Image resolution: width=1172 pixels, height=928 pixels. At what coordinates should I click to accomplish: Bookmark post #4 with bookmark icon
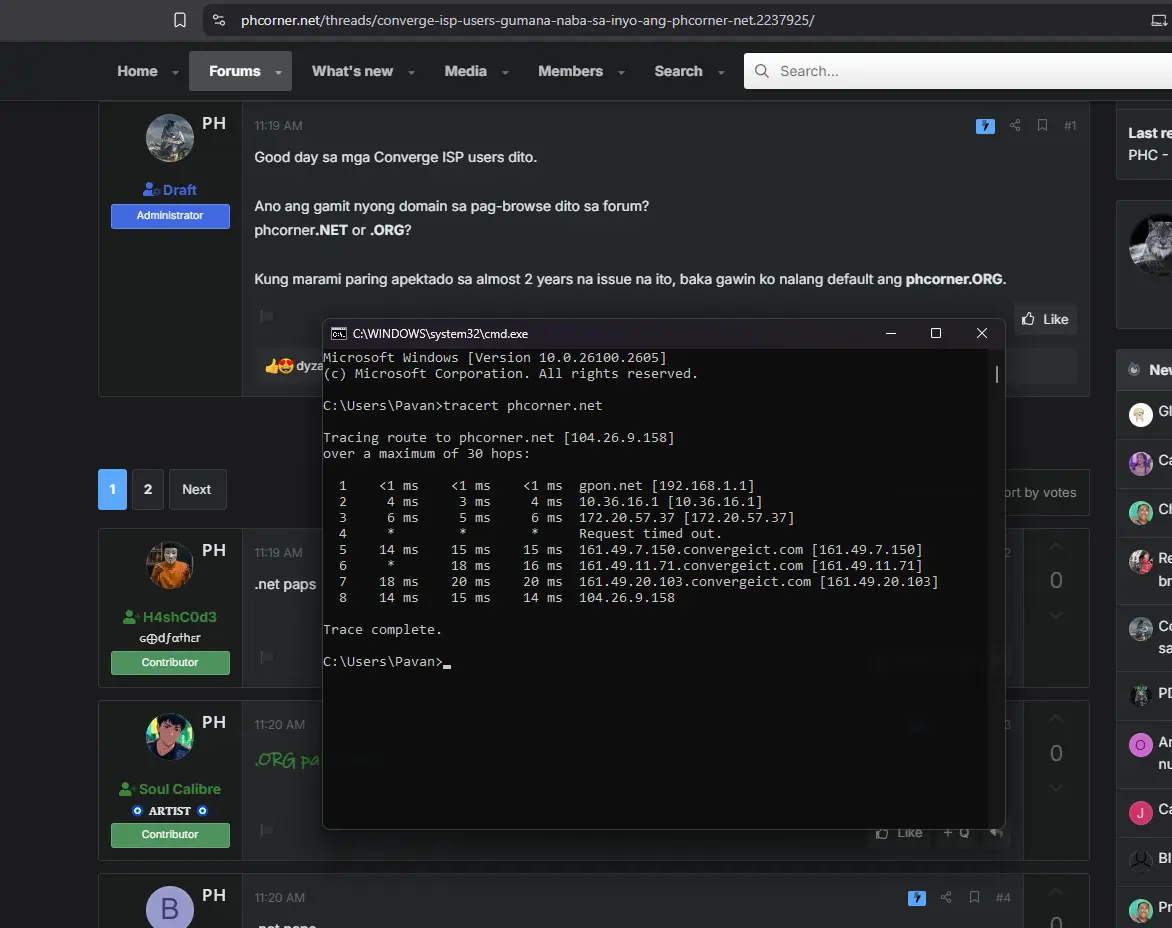974,897
